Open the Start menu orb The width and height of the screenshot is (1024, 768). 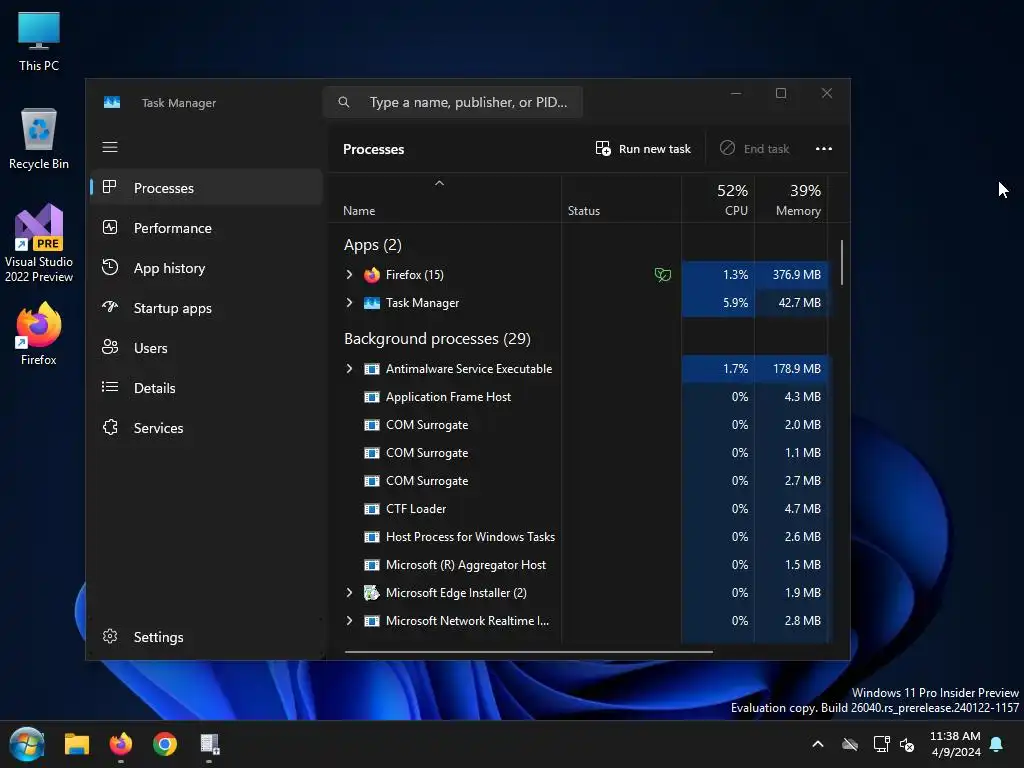coord(27,744)
